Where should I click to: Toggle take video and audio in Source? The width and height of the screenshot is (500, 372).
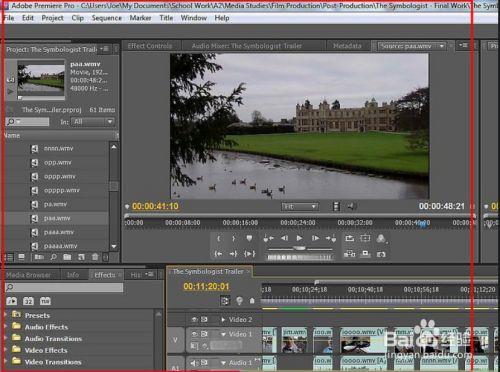(x=336, y=207)
